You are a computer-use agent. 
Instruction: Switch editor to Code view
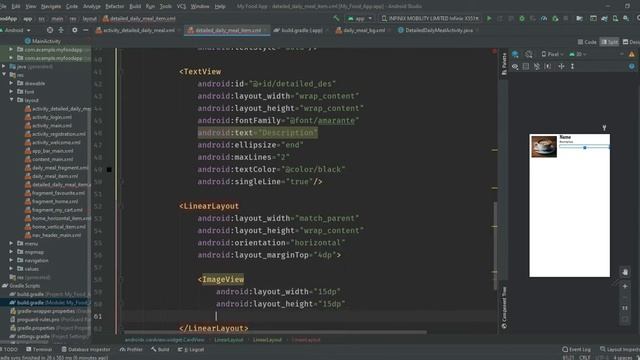pyautogui.click(x=587, y=42)
